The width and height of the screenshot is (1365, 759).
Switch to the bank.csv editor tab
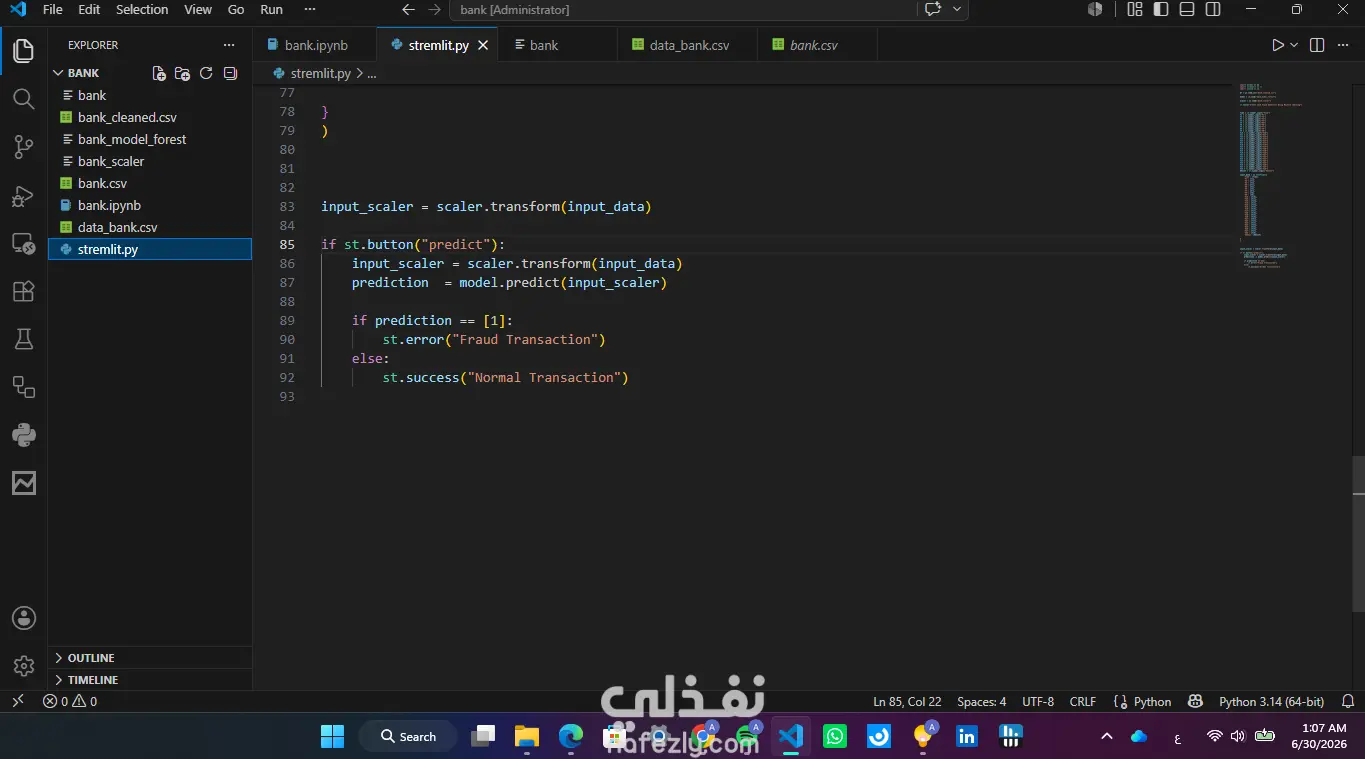coord(814,45)
